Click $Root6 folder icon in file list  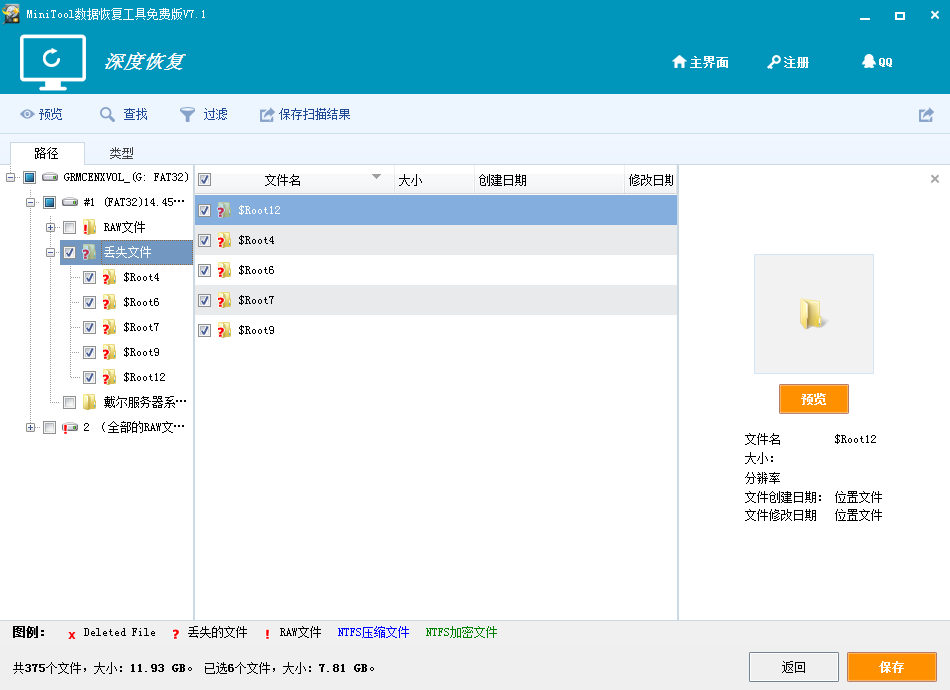(224, 270)
